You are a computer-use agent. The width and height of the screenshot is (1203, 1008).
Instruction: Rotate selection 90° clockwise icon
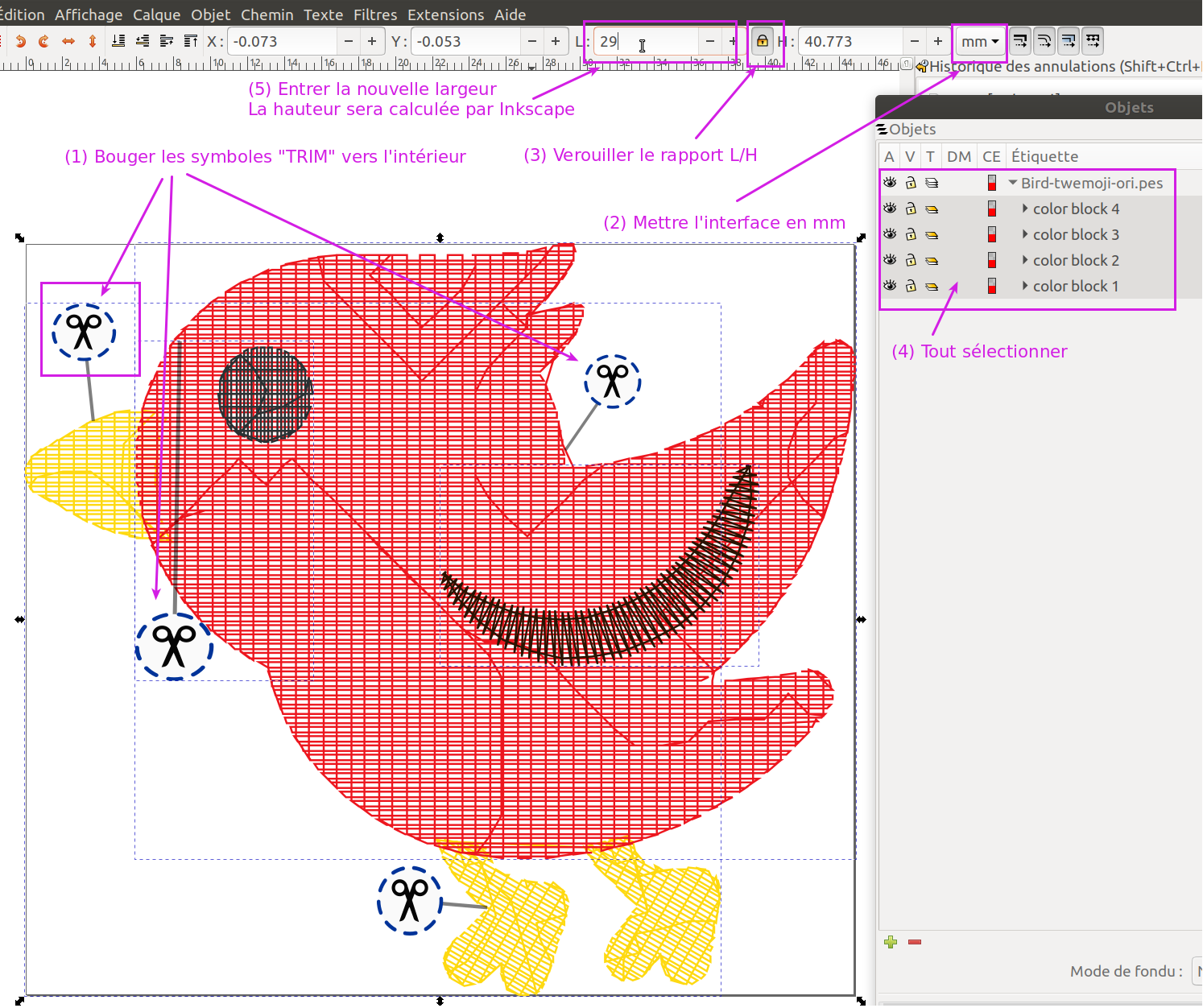(x=44, y=41)
